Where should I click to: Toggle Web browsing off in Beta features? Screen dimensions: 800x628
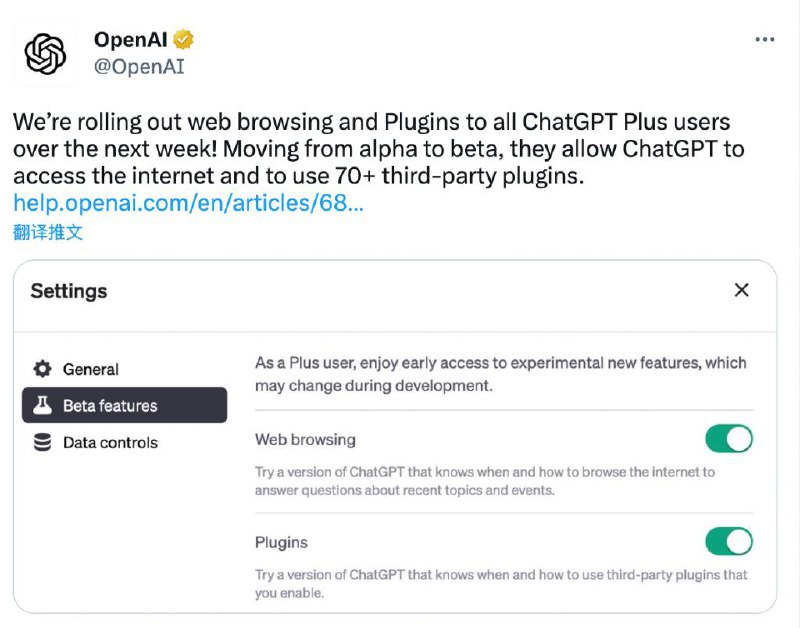(x=729, y=438)
